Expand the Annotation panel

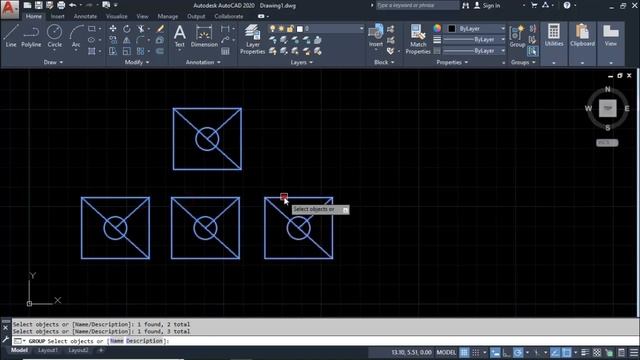(x=203, y=62)
